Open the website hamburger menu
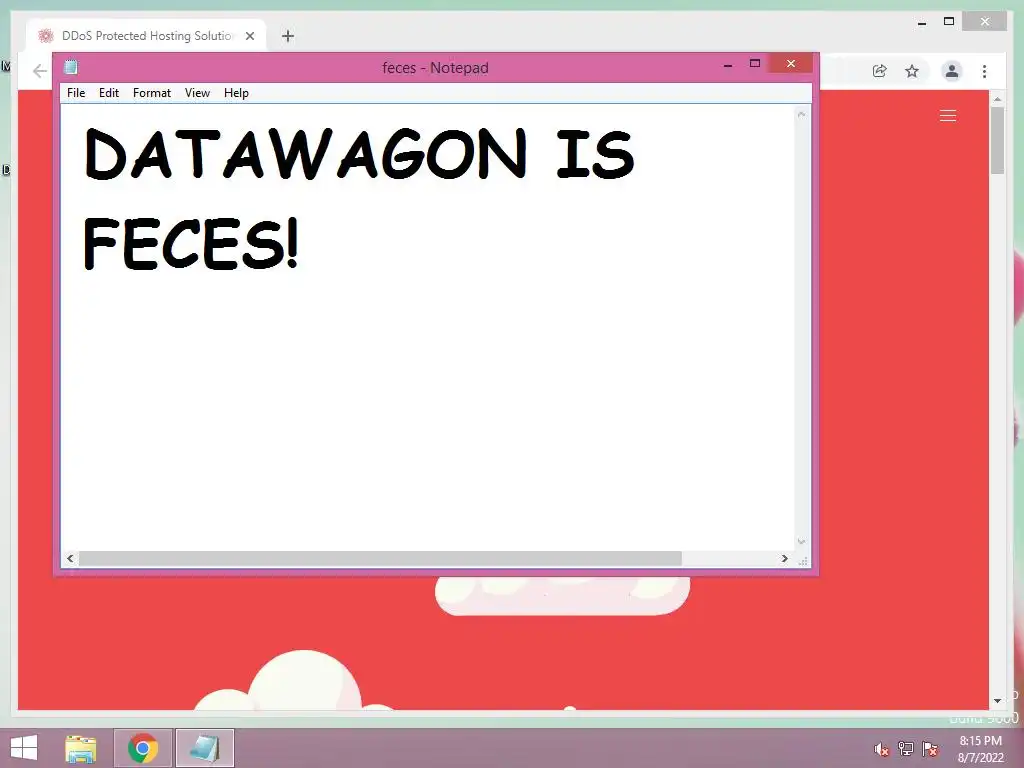Viewport: 1024px width, 768px height. tap(948, 116)
